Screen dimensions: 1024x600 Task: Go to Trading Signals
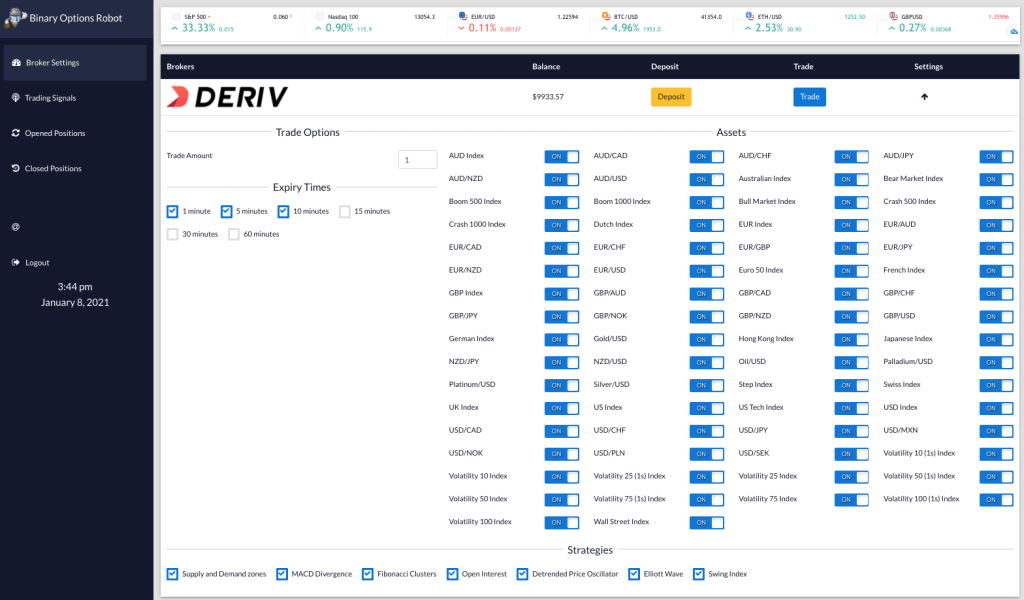[75, 98]
